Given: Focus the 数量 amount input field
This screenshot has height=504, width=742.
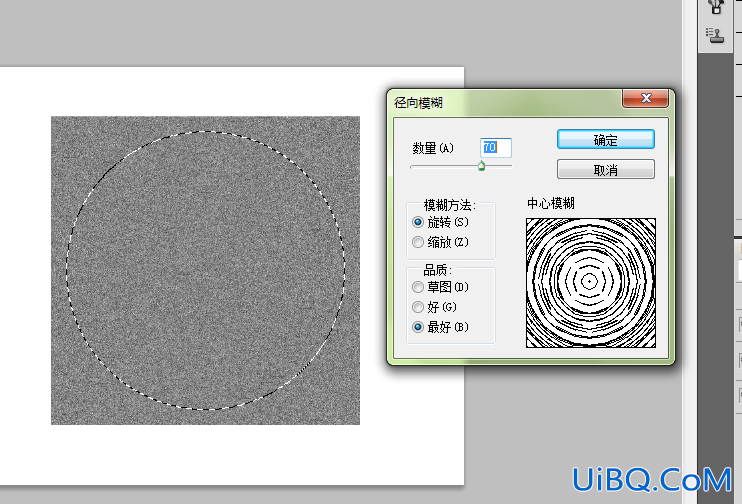Looking at the screenshot, I should coord(495,148).
